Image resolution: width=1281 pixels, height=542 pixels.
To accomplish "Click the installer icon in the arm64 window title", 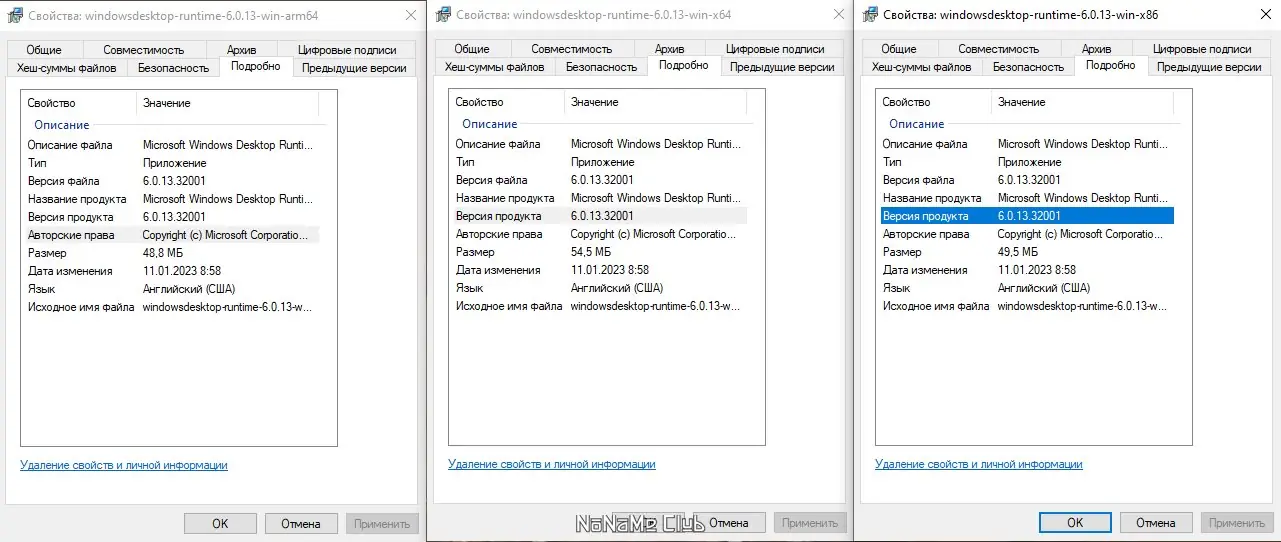I will (x=14, y=15).
